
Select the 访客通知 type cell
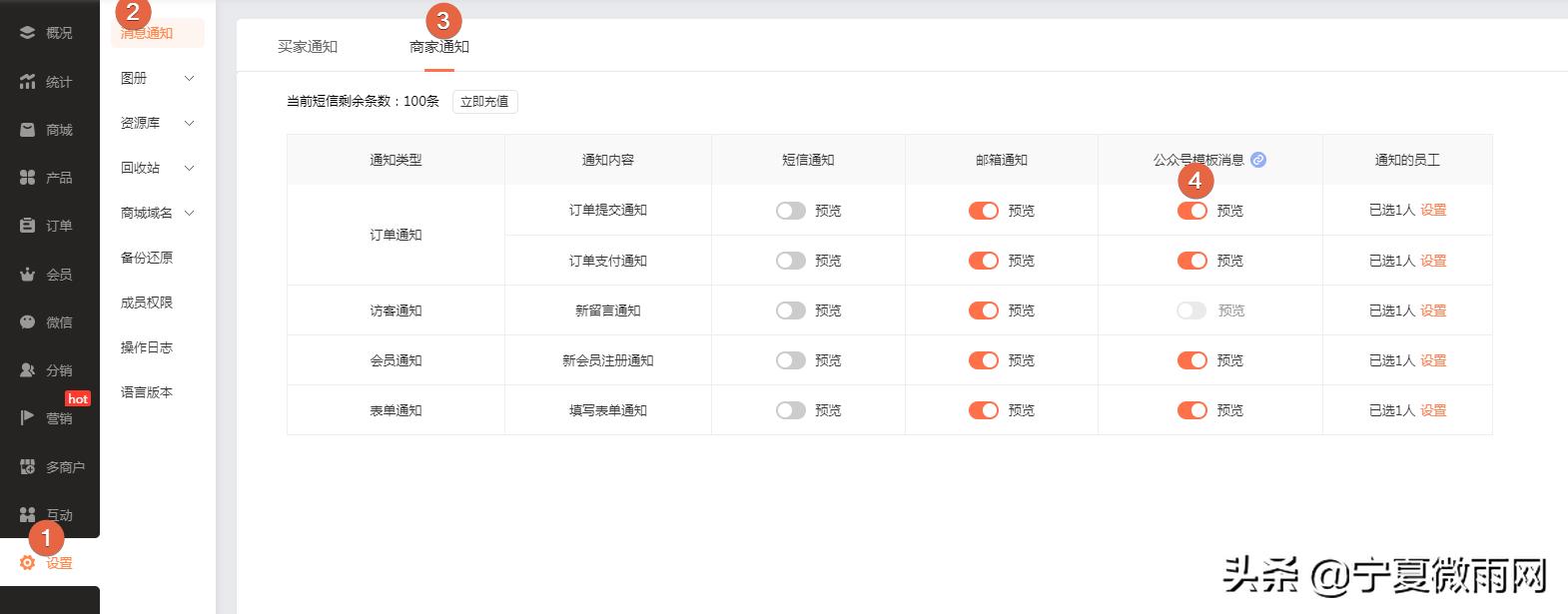tap(395, 310)
